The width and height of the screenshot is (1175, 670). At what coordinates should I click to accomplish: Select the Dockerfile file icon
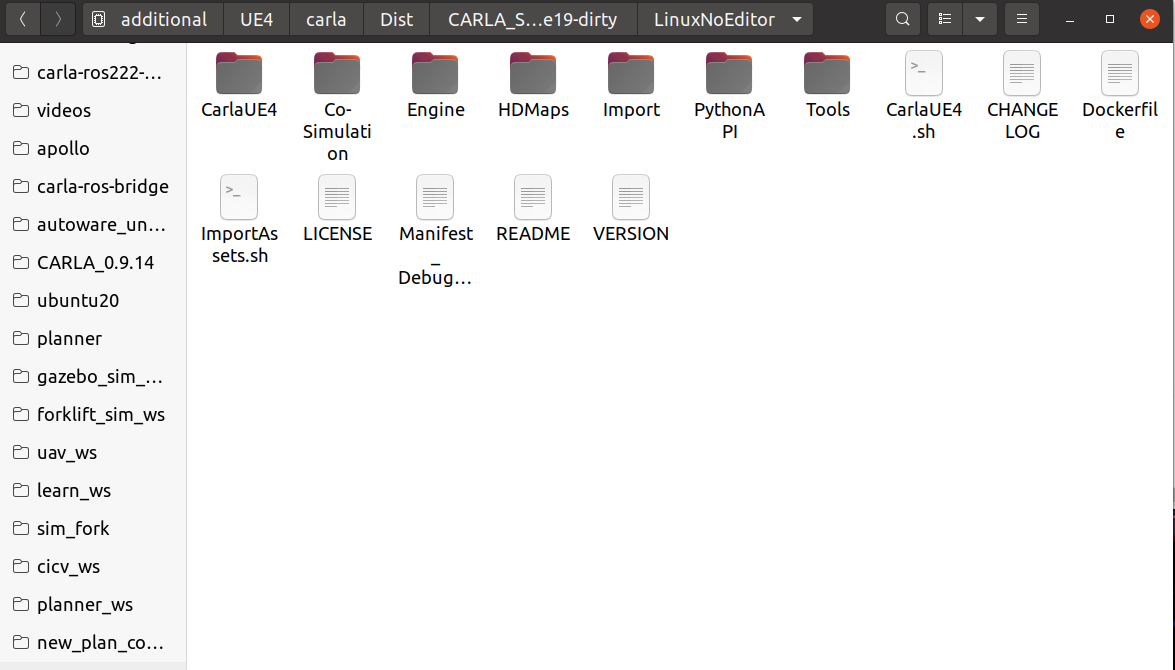point(1120,73)
